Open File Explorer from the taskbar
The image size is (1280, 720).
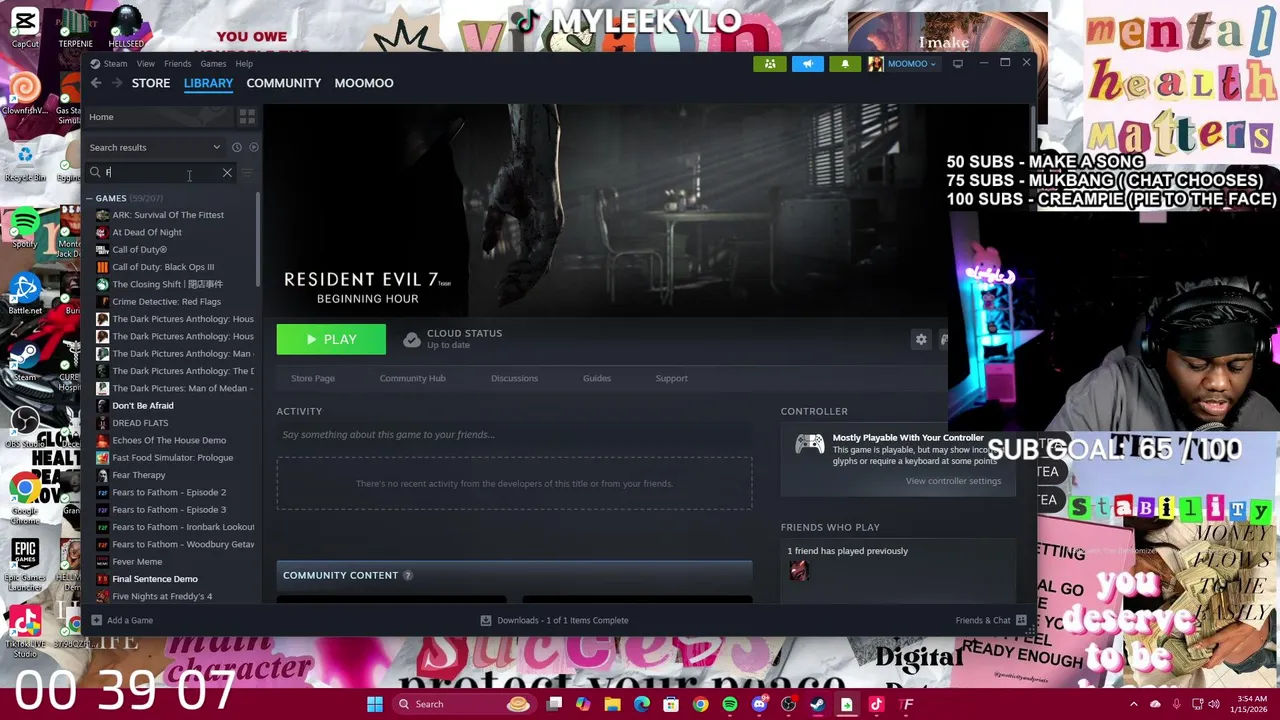(x=612, y=704)
